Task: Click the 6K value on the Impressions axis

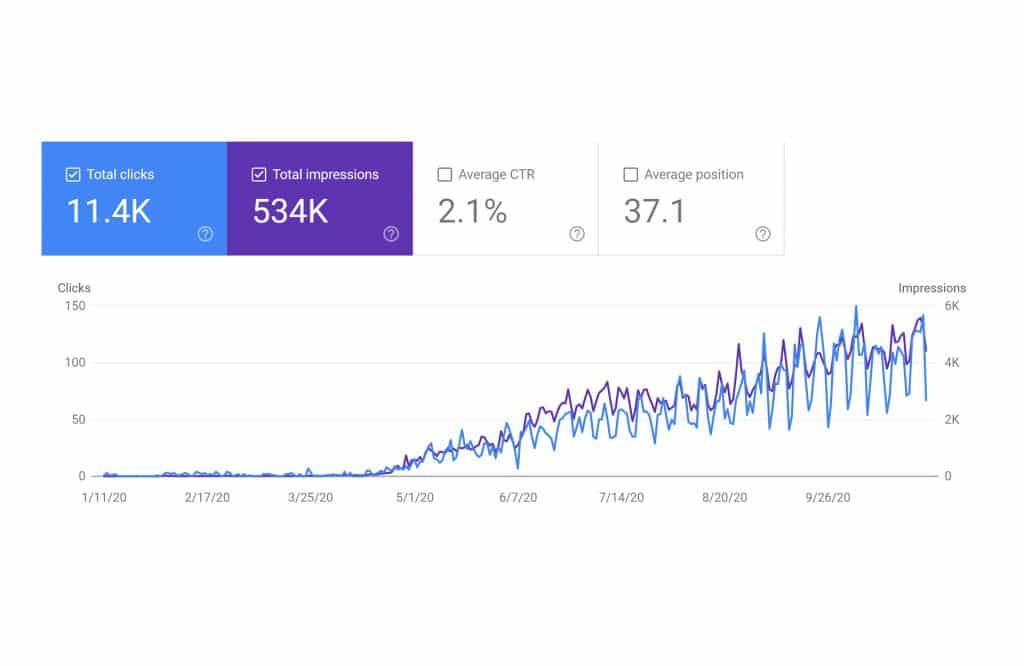Action: pos(953,306)
